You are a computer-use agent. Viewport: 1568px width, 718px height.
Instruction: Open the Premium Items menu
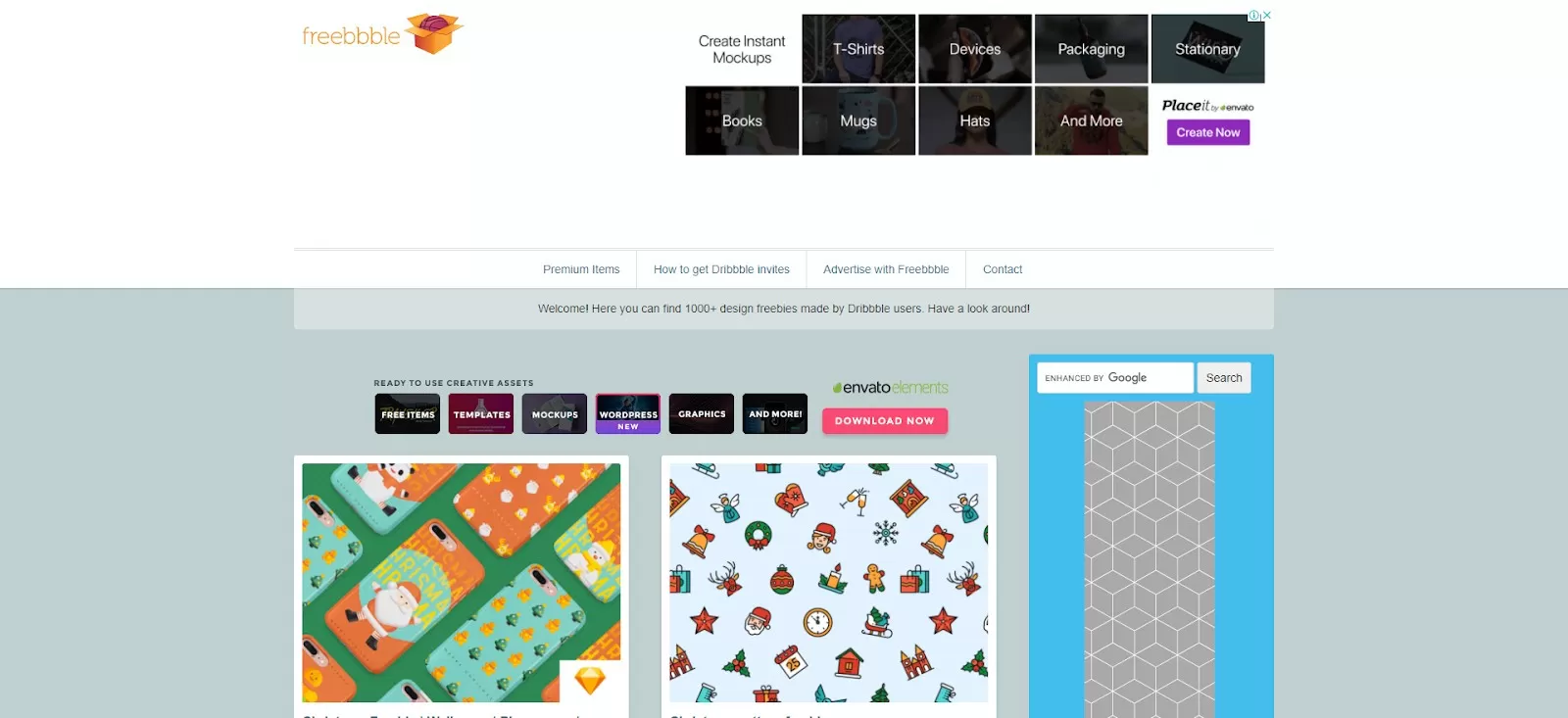click(x=581, y=269)
